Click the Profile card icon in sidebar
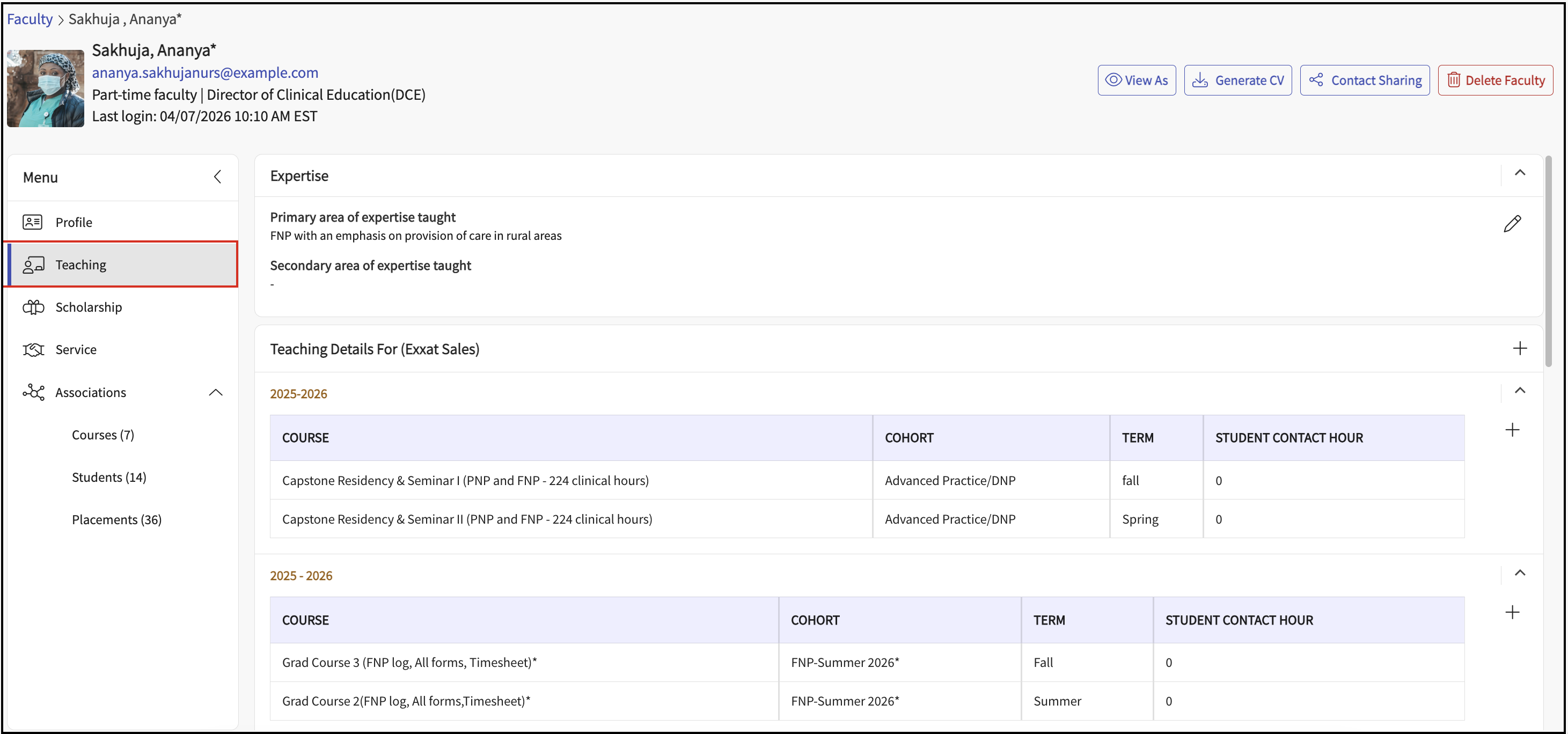This screenshot has height=734, width=1568. 32,222
